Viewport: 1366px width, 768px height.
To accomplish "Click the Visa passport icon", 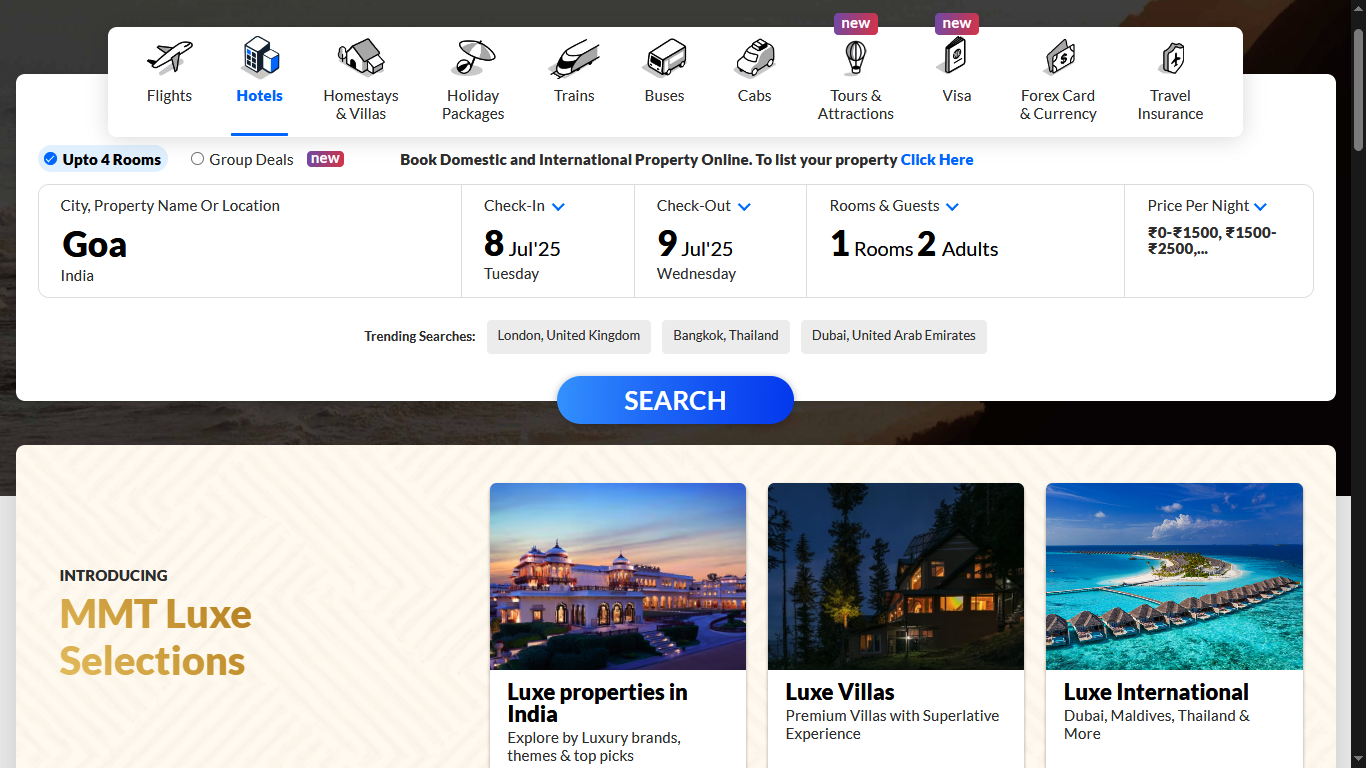I will point(956,57).
